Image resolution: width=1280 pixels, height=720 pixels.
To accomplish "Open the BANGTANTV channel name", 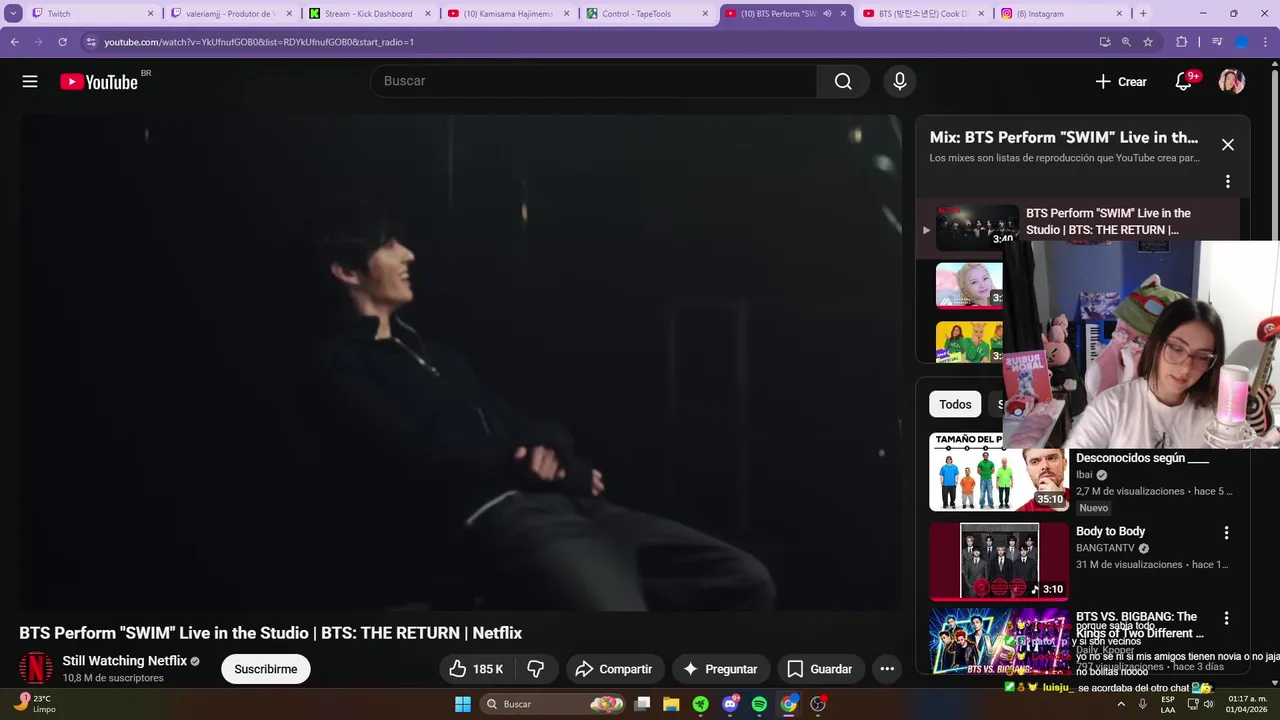I will tap(1105, 548).
